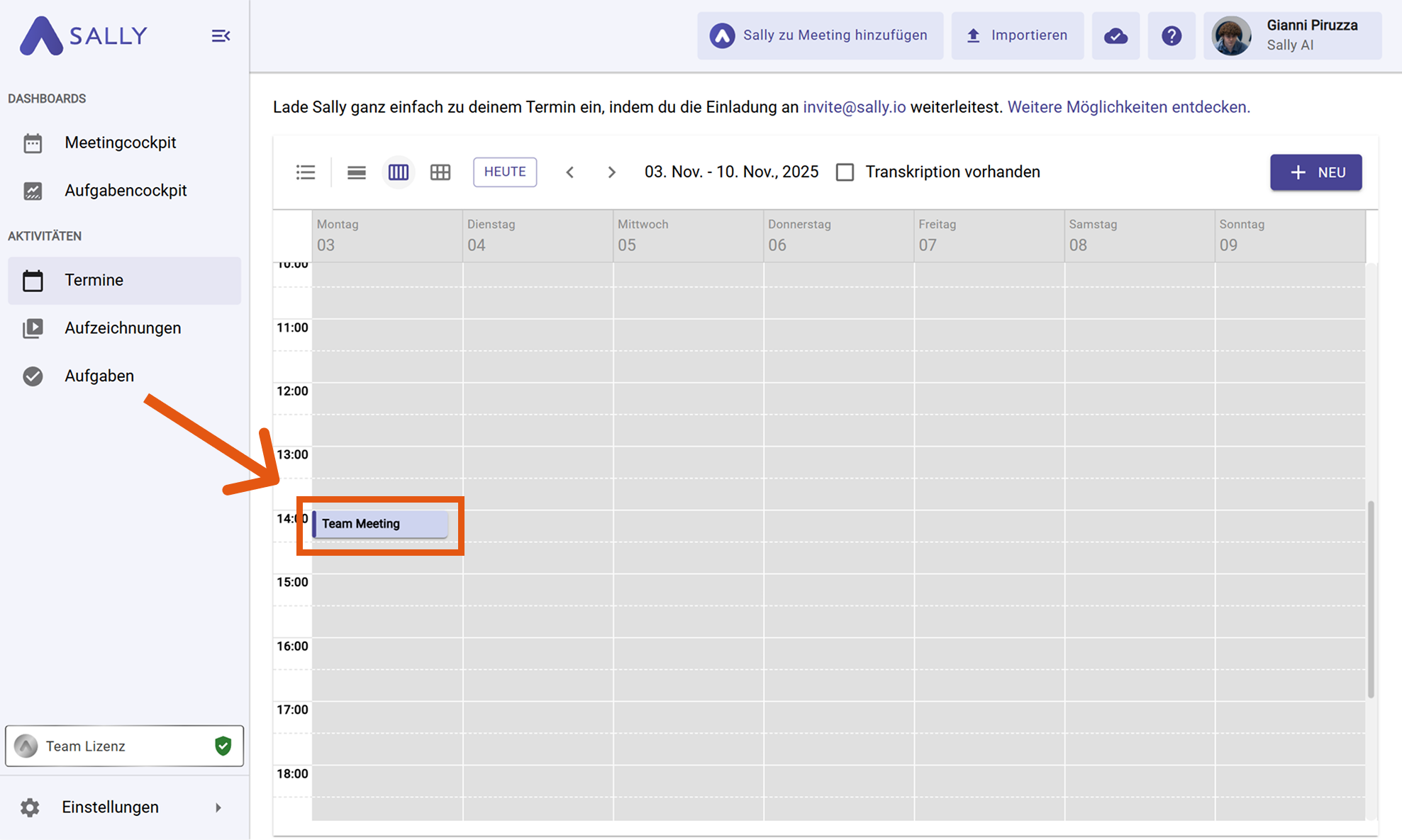
Task: Enable Transkription vorhanden checkbox
Action: pyautogui.click(x=845, y=172)
